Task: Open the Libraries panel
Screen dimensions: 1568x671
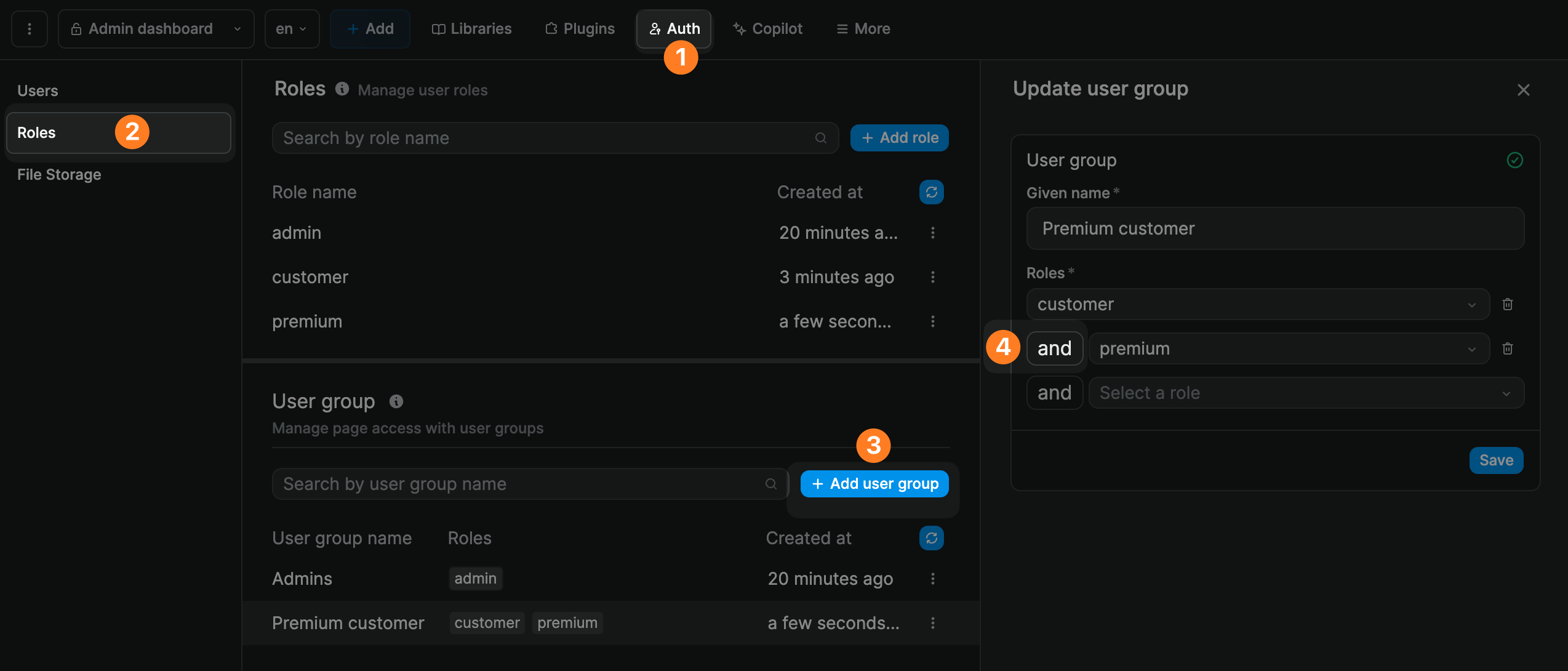Action: tap(471, 28)
